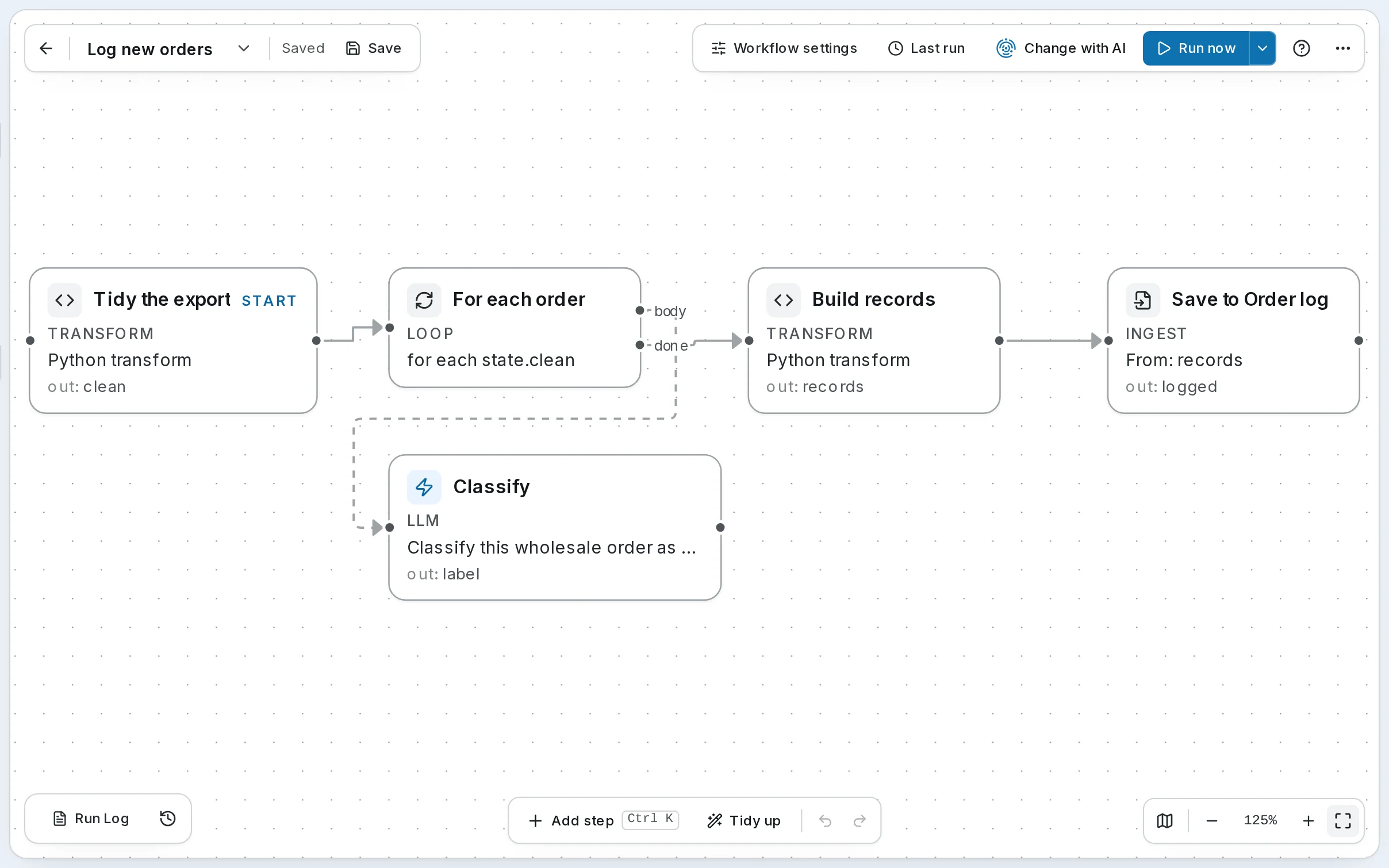Click Tidy up layout
Viewport: 1389px width, 868px height.
click(x=744, y=820)
